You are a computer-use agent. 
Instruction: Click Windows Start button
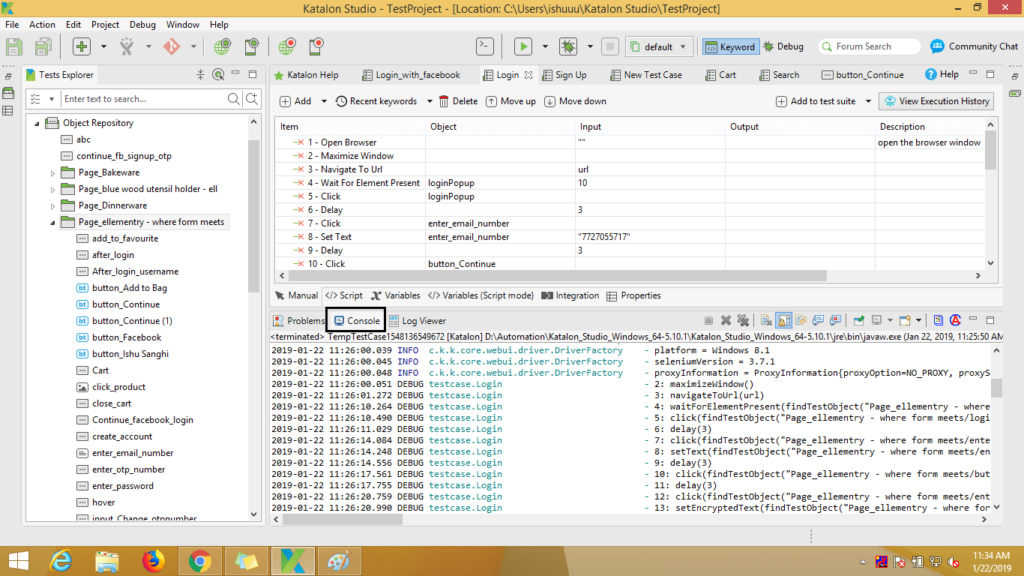pos(18,560)
